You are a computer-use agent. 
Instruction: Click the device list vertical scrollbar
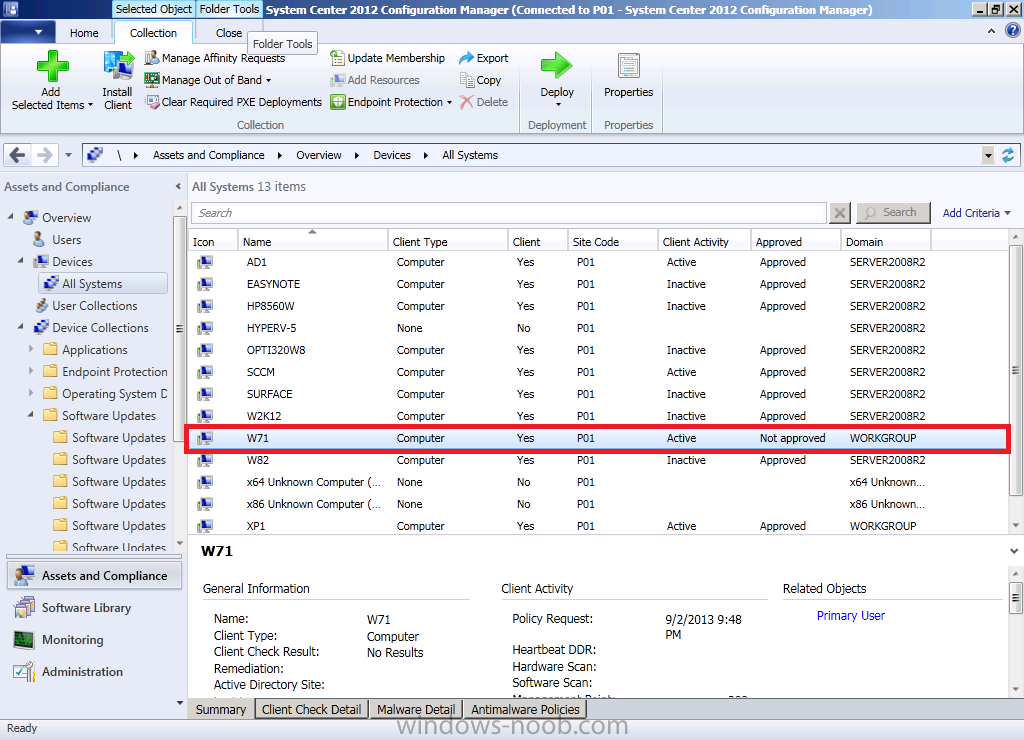pyautogui.click(x=1015, y=371)
